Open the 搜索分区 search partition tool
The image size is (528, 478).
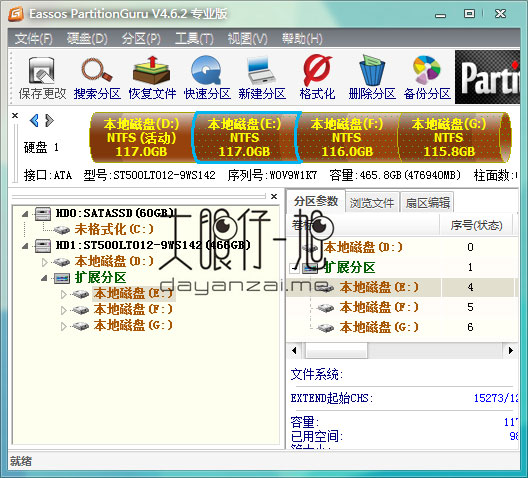pos(97,78)
